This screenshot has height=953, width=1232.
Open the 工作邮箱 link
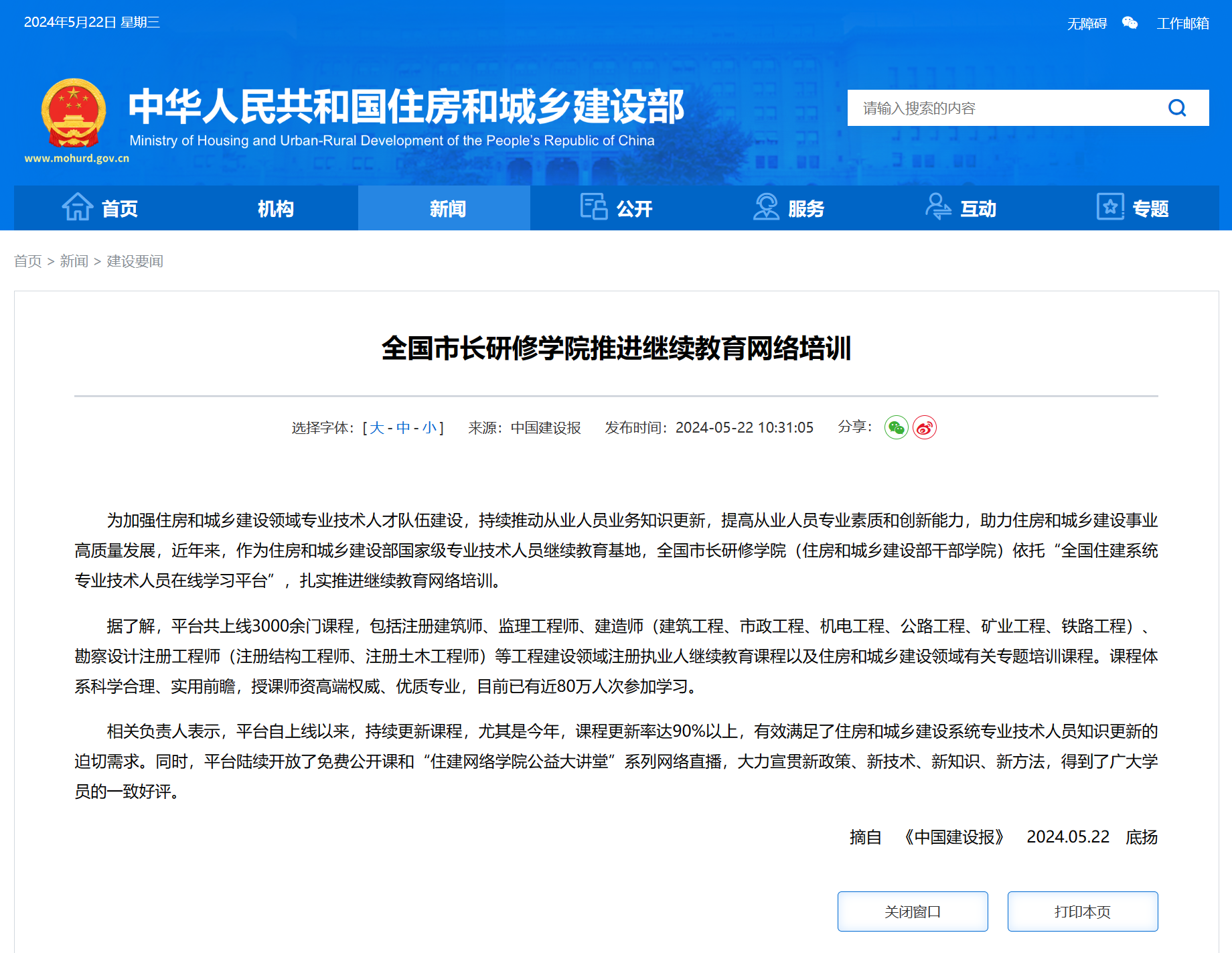click(x=1182, y=23)
